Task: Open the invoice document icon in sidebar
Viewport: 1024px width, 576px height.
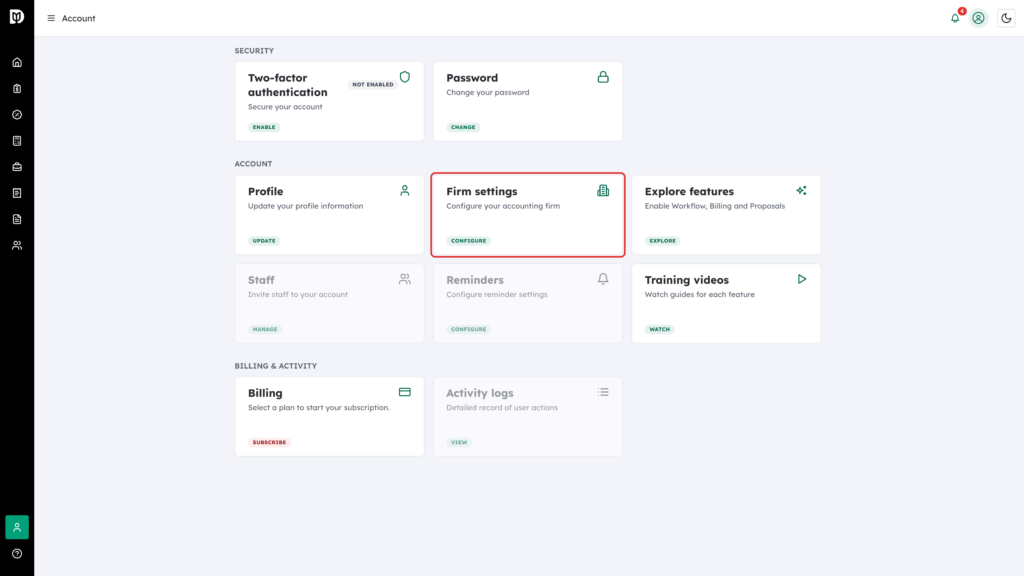Action: point(17,193)
